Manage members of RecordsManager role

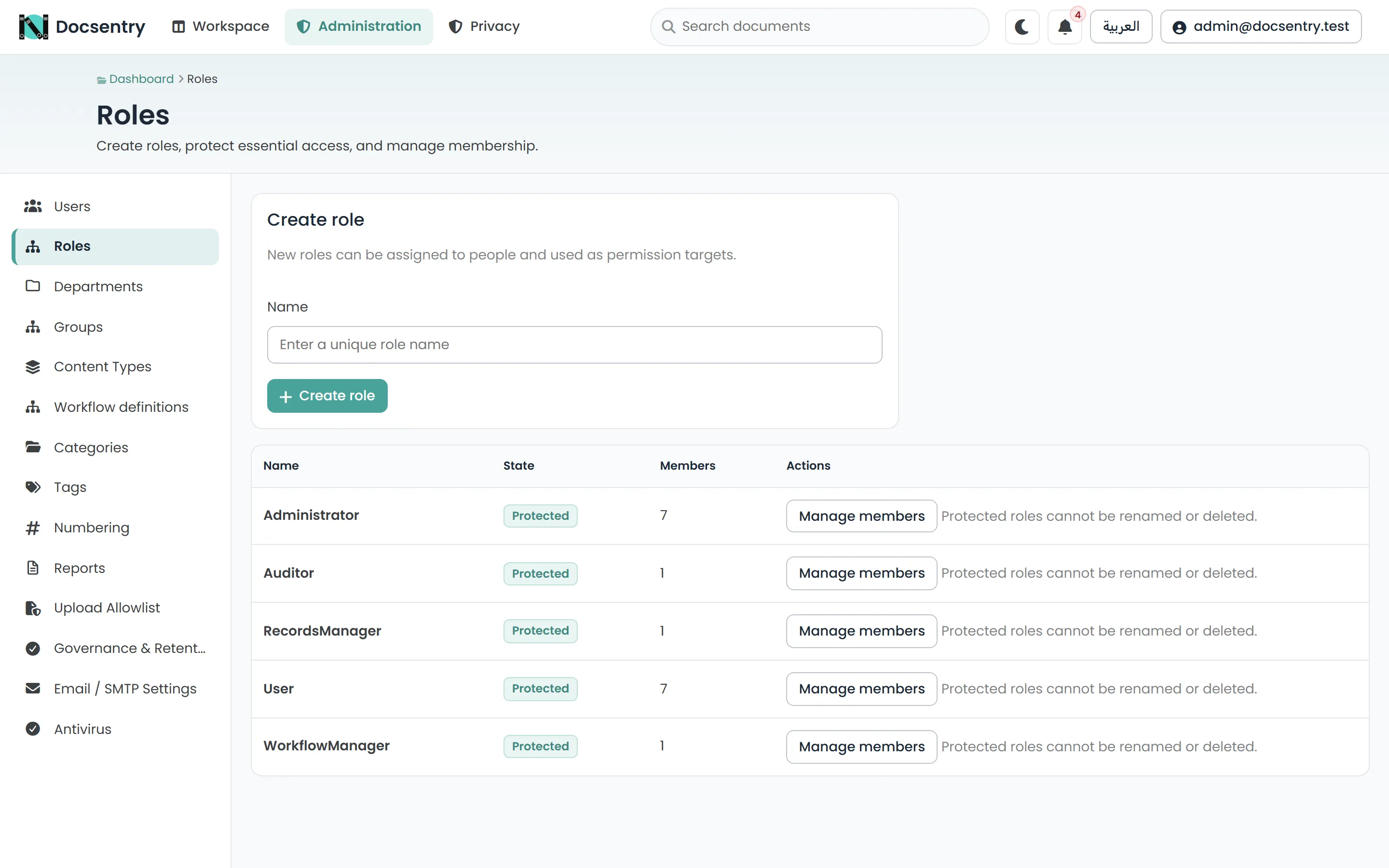click(x=861, y=631)
